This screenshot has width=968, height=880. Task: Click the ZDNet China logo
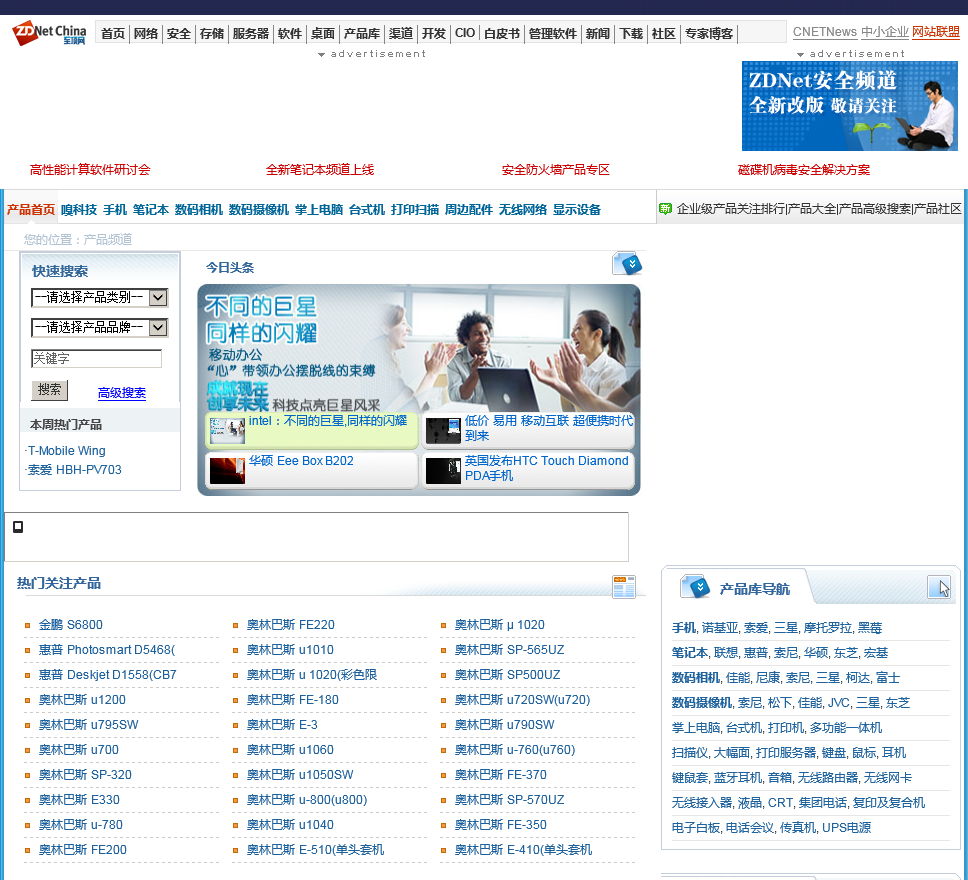[x=49, y=33]
